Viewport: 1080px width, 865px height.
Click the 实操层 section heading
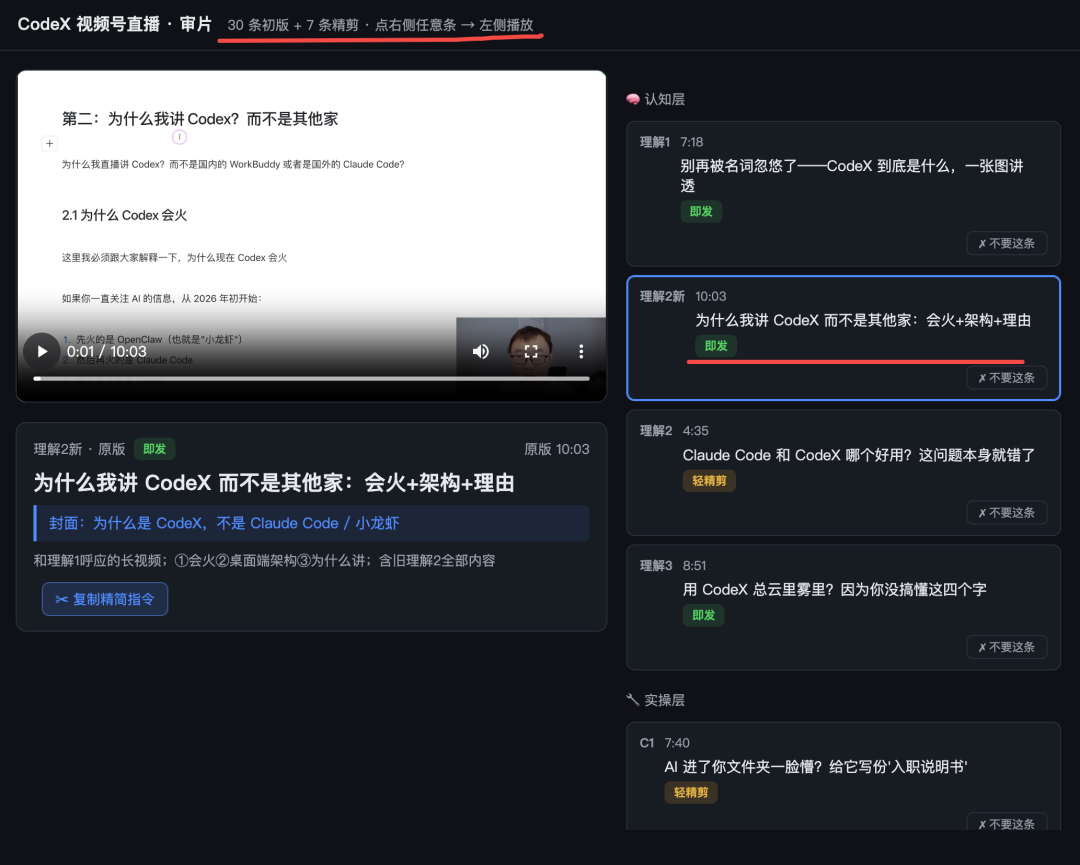click(x=664, y=700)
